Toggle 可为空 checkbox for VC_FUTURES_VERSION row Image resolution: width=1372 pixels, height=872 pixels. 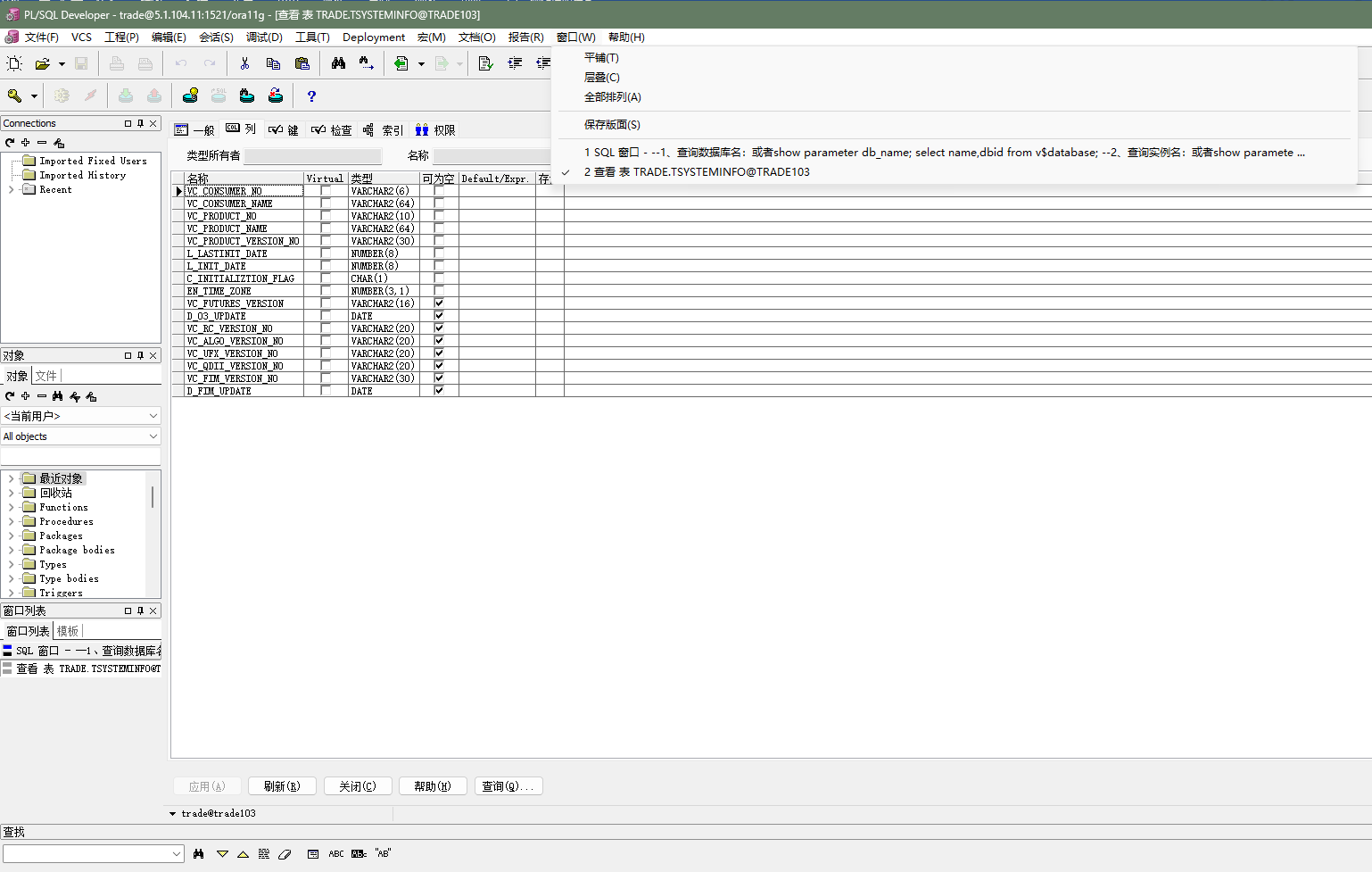tap(439, 303)
